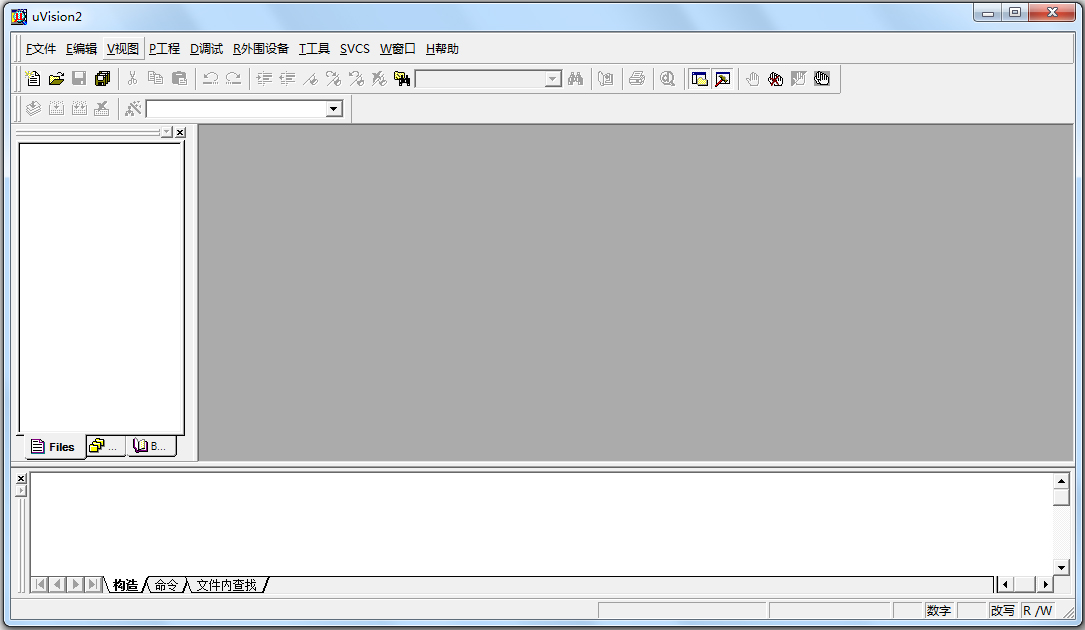Image resolution: width=1085 pixels, height=630 pixels.
Task: Click the Enable/Disable Breakpoint icon
Action: coord(799,79)
